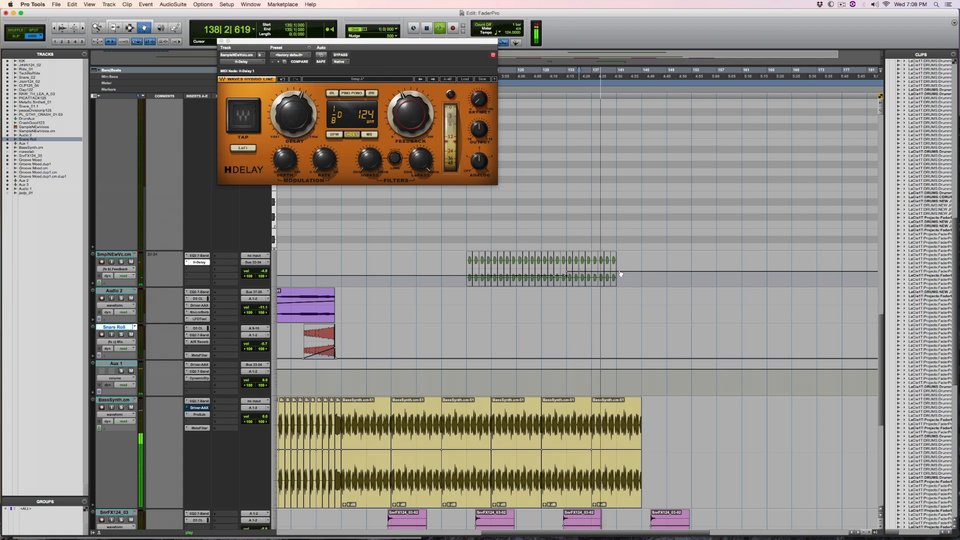Click the HiPass filter knob
The height and width of the screenshot is (540, 960).
(369, 160)
